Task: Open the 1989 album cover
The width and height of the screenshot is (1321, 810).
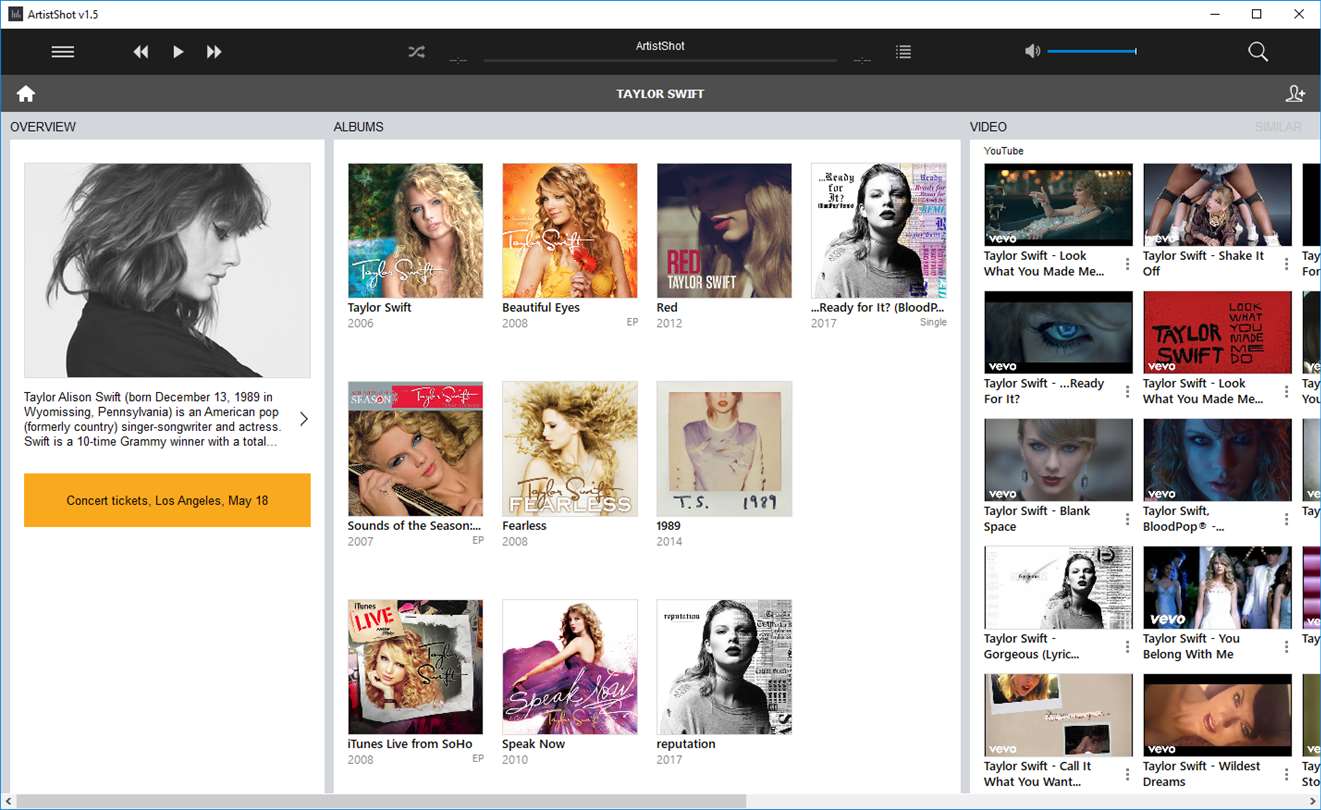Action: click(x=724, y=449)
